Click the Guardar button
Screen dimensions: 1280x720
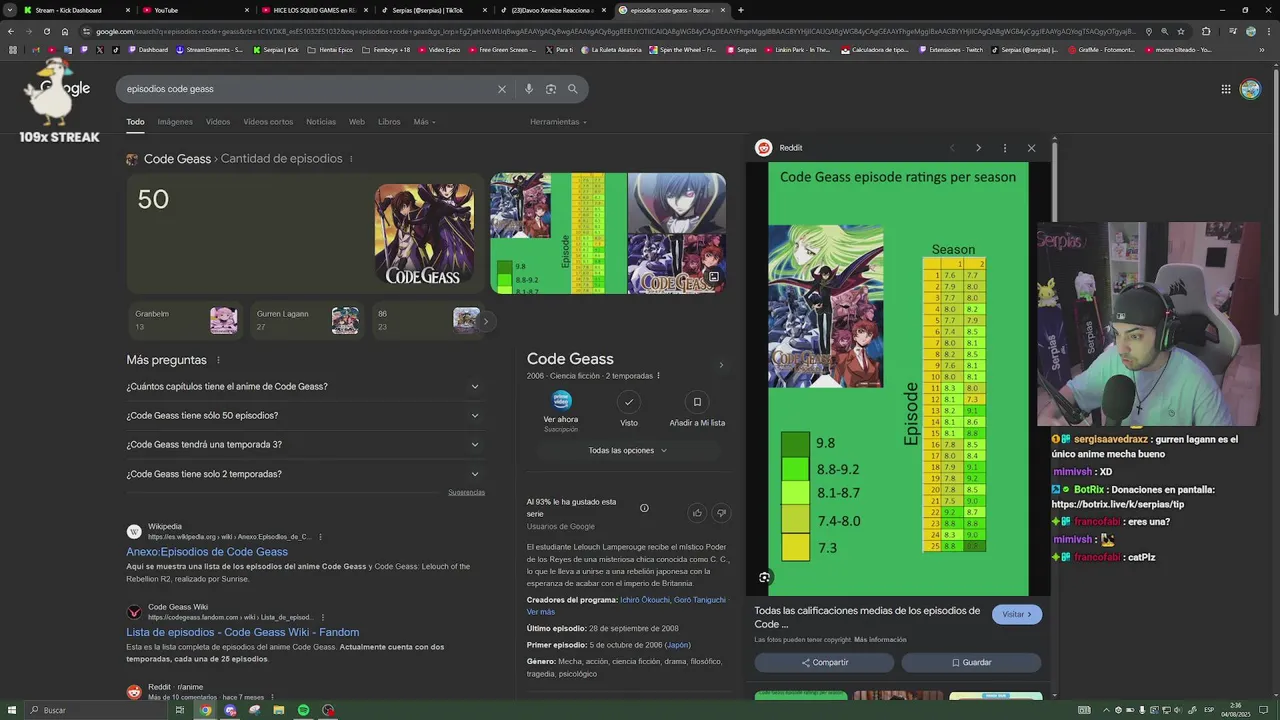971,662
